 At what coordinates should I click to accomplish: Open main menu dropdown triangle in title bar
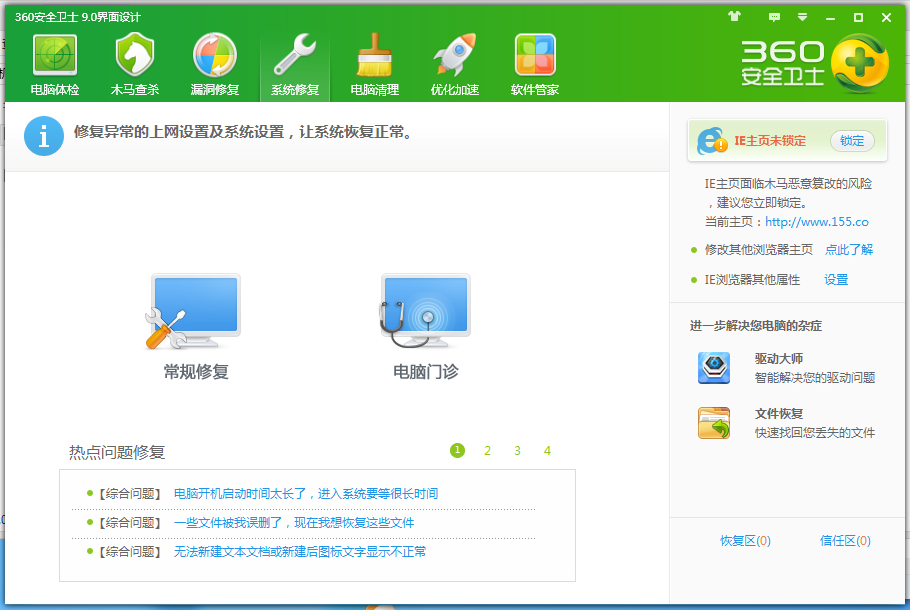tap(803, 17)
